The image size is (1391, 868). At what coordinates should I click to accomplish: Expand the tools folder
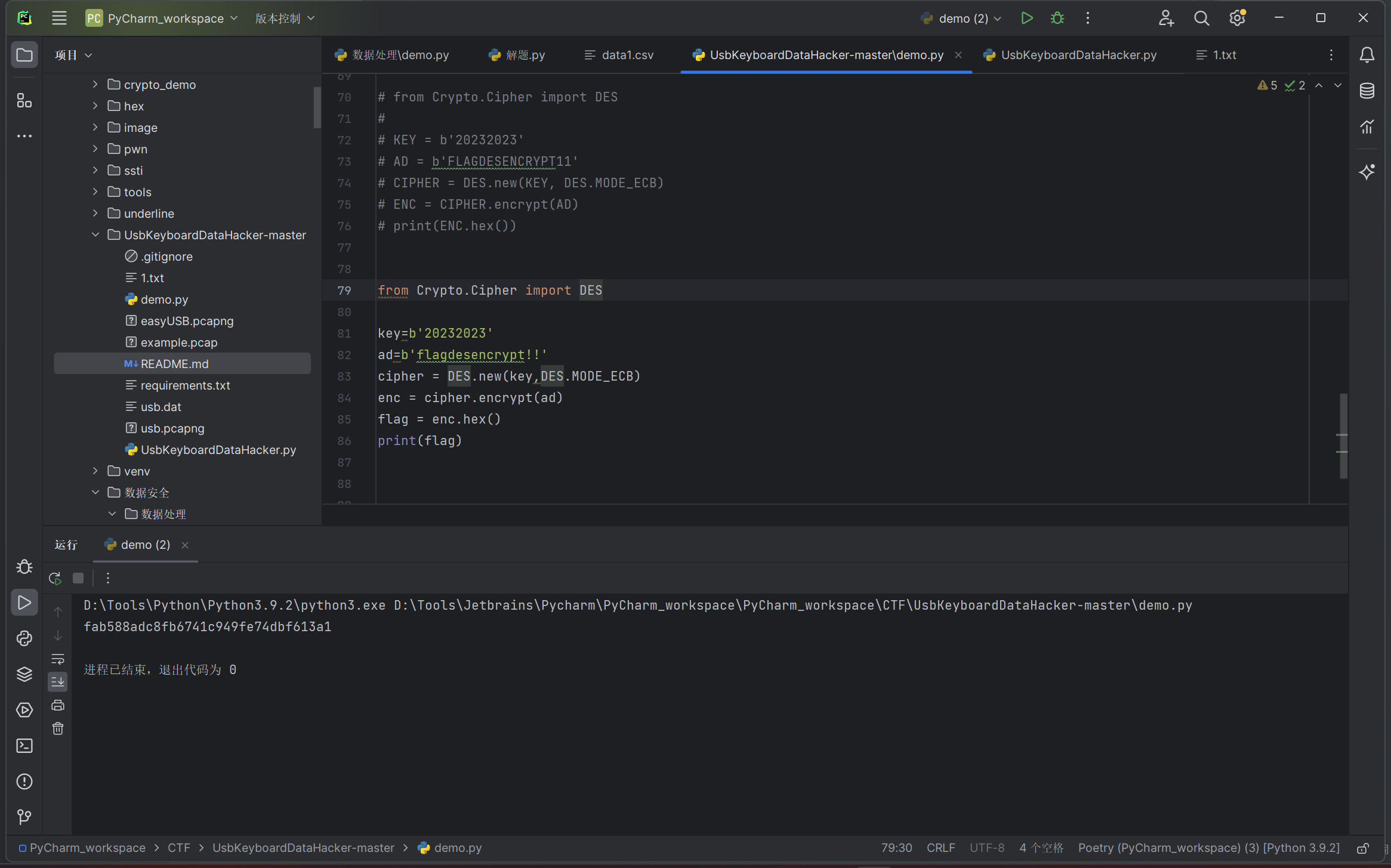95,191
